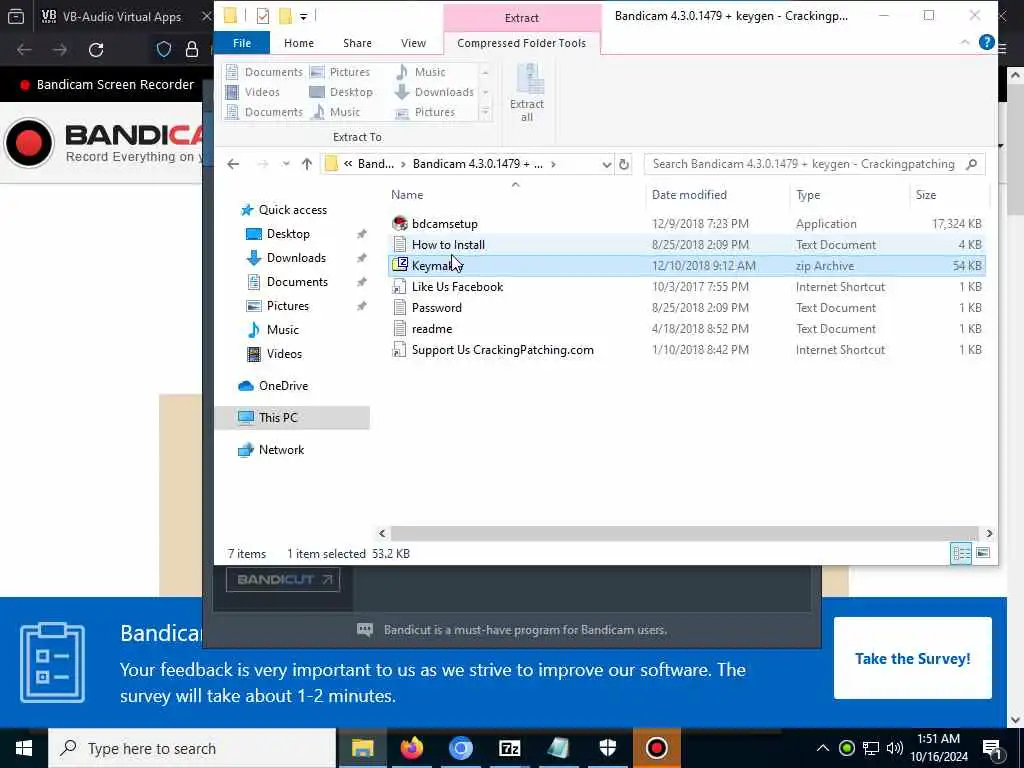Click the taskbar Type here to search box

pos(192,748)
